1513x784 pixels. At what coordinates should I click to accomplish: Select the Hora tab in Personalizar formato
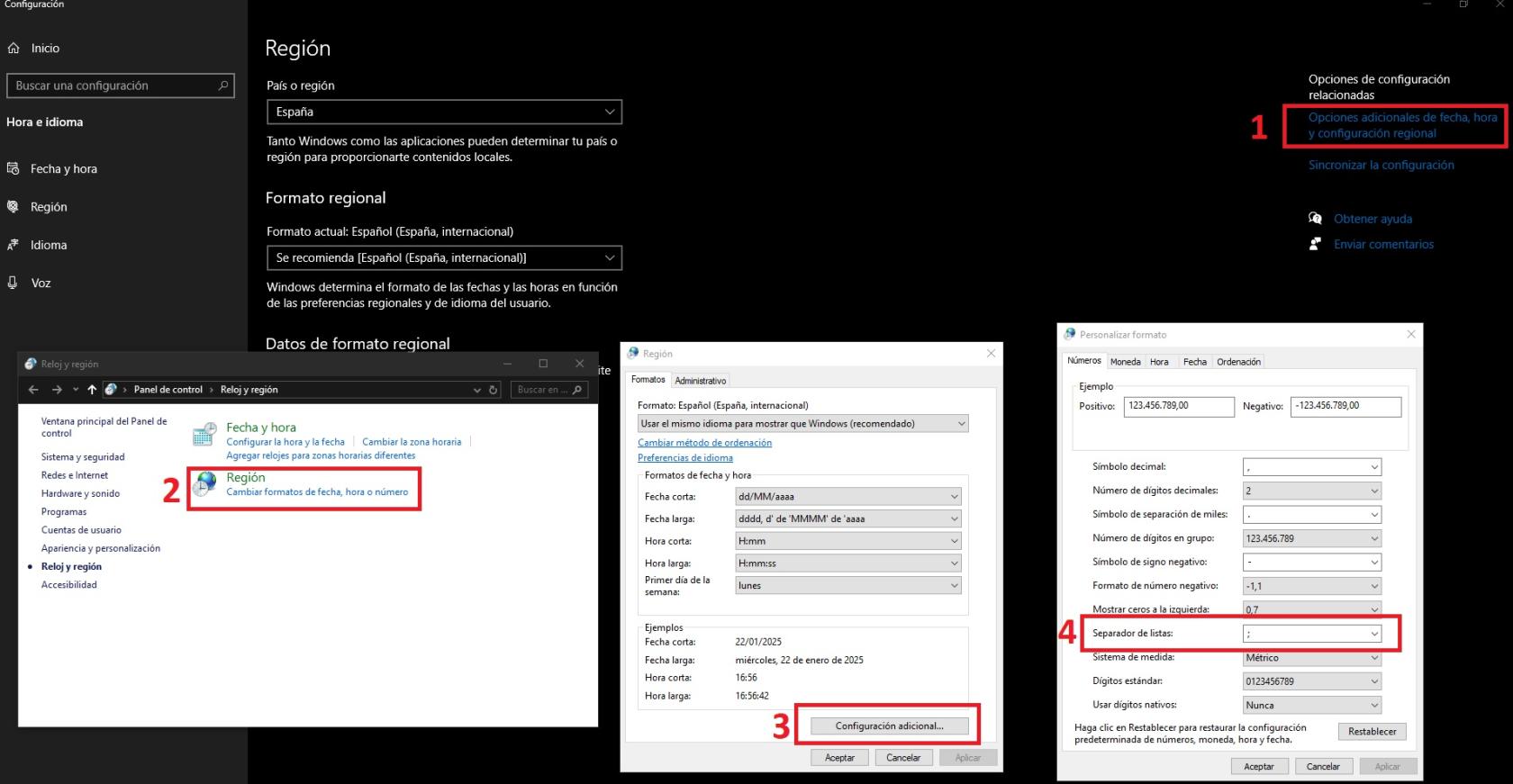click(x=1159, y=362)
